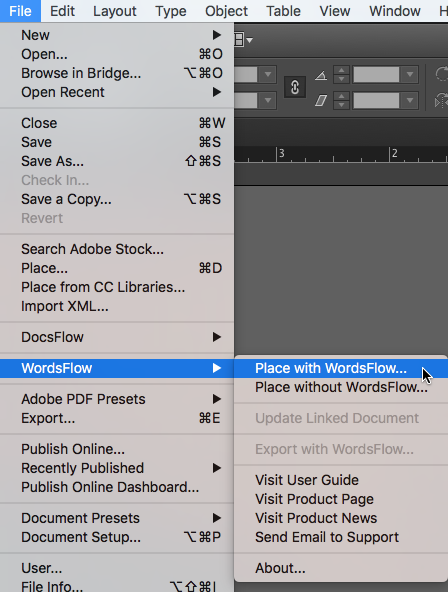The image size is (448, 592).
Task: Open Publish Online Dashboard...
Action: tap(117, 487)
